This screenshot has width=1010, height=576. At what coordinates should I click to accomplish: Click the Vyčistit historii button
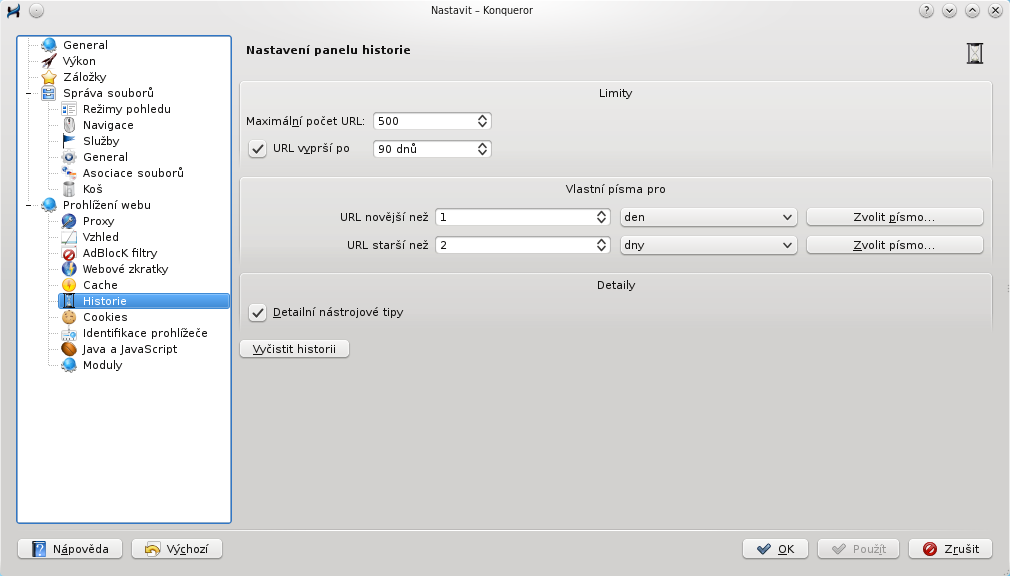pos(294,349)
